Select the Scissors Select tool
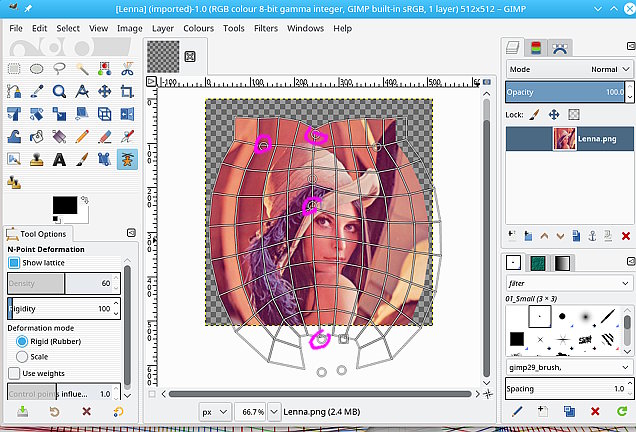 [x=127, y=68]
